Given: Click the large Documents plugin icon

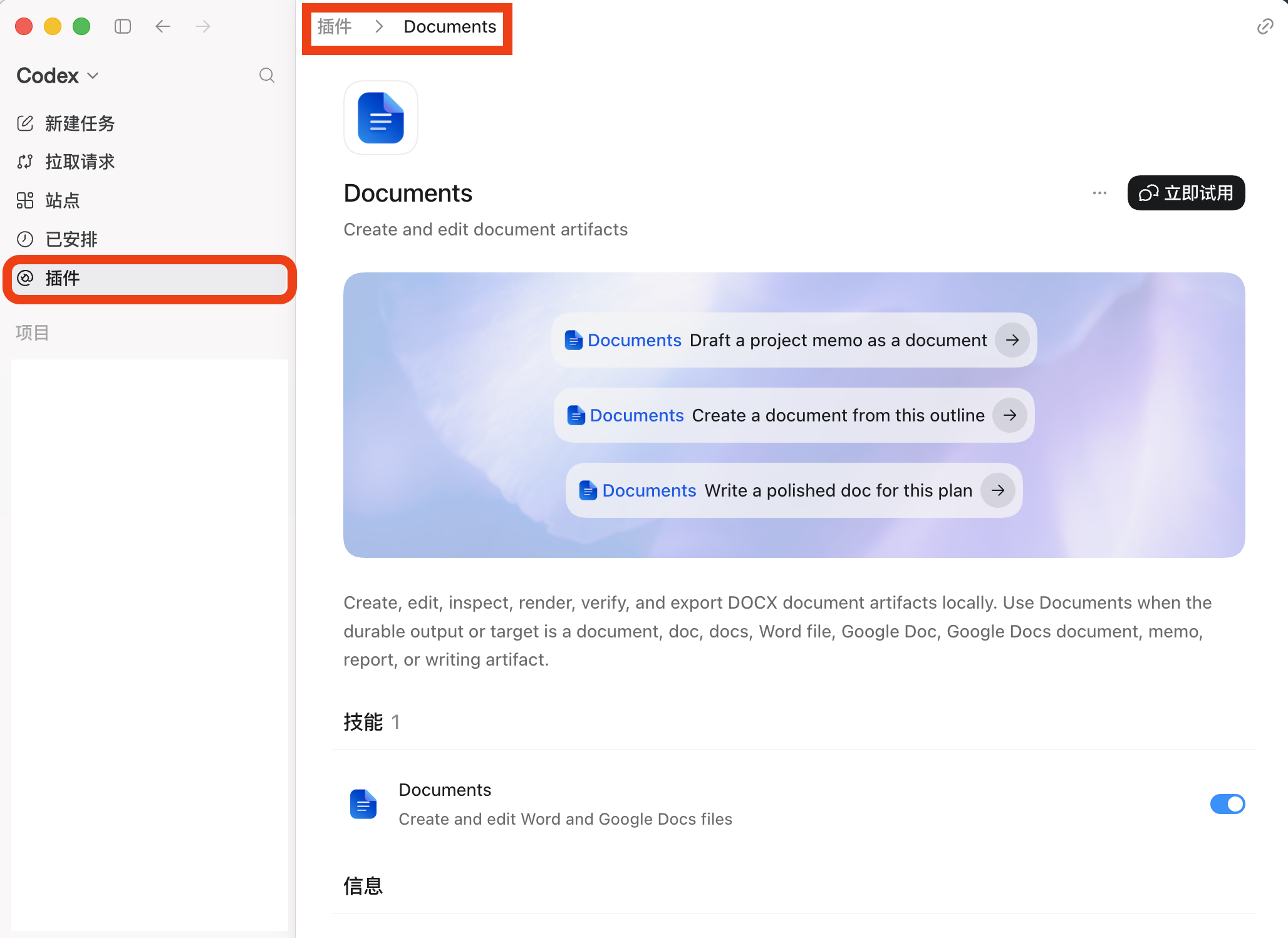Looking at the screenshot, I should (x=381, y=118).
